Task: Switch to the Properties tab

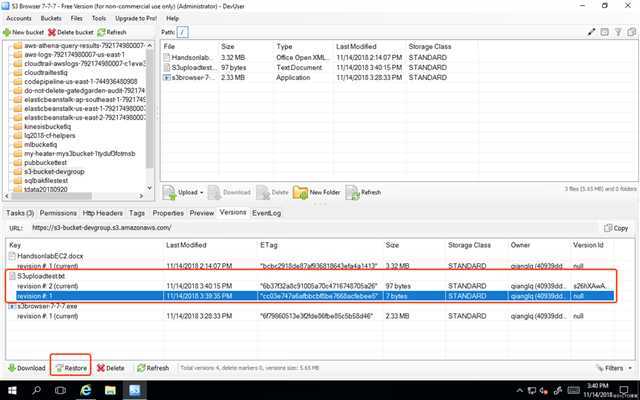Action: (x=168, y=213)
